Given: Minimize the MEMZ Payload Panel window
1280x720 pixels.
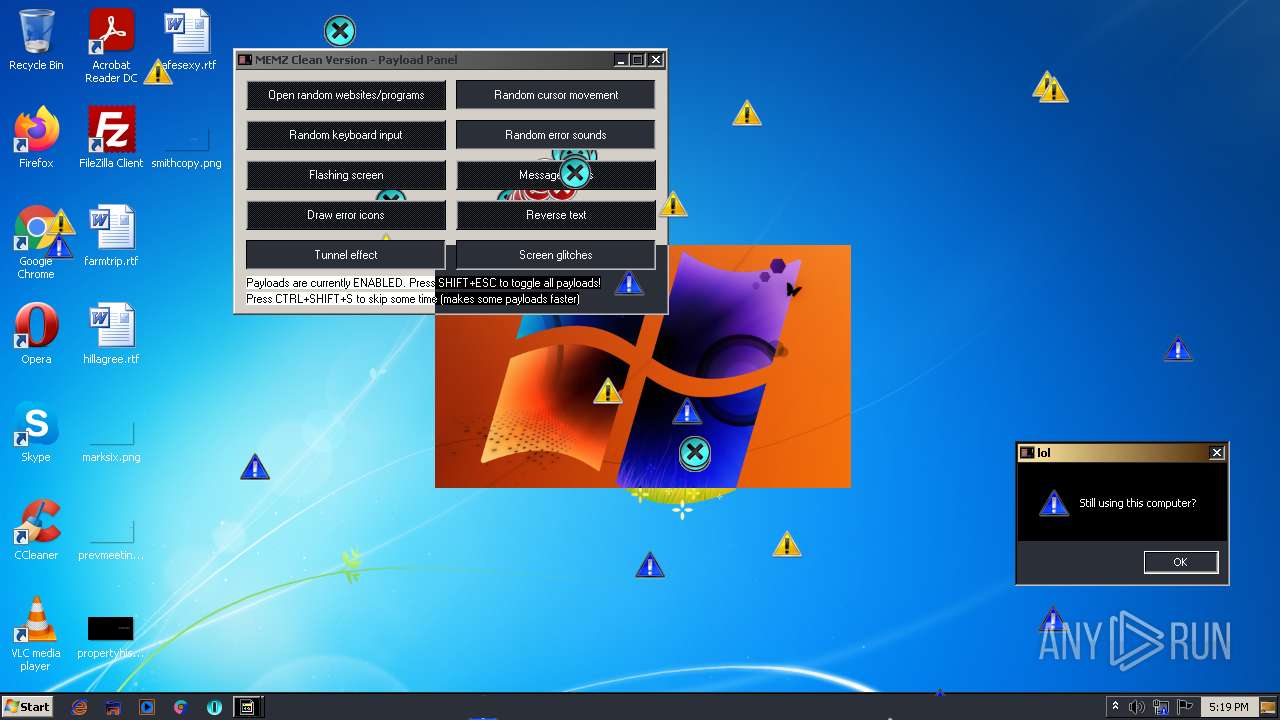Looking at the screenshot, I should (621, 60).
